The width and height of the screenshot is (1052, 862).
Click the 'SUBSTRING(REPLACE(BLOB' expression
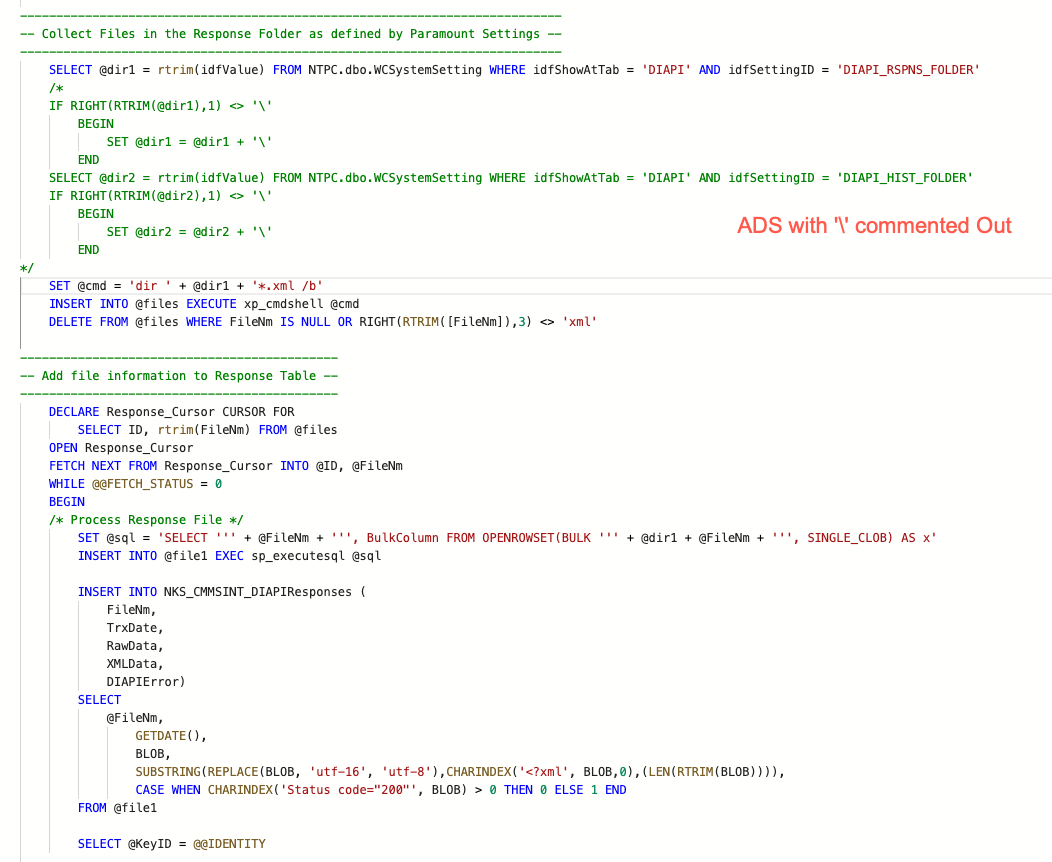click(215, 772)
